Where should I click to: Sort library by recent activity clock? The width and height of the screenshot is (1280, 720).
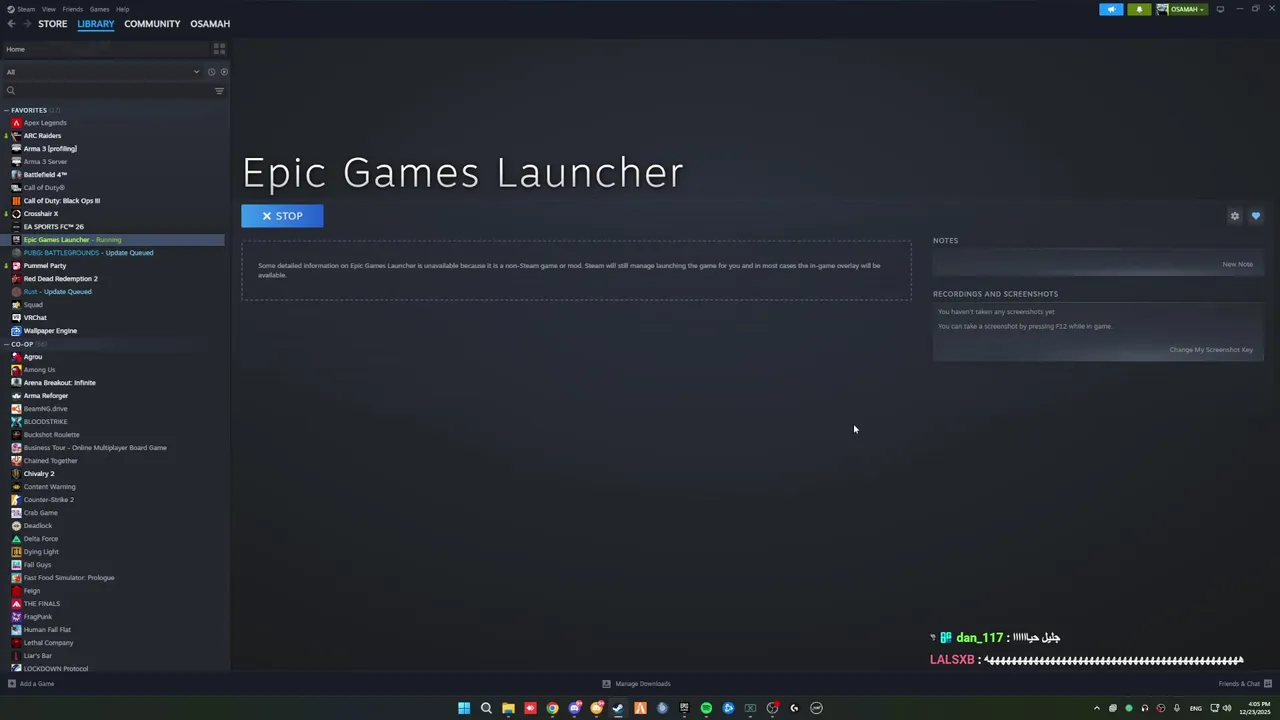point(211,72)
